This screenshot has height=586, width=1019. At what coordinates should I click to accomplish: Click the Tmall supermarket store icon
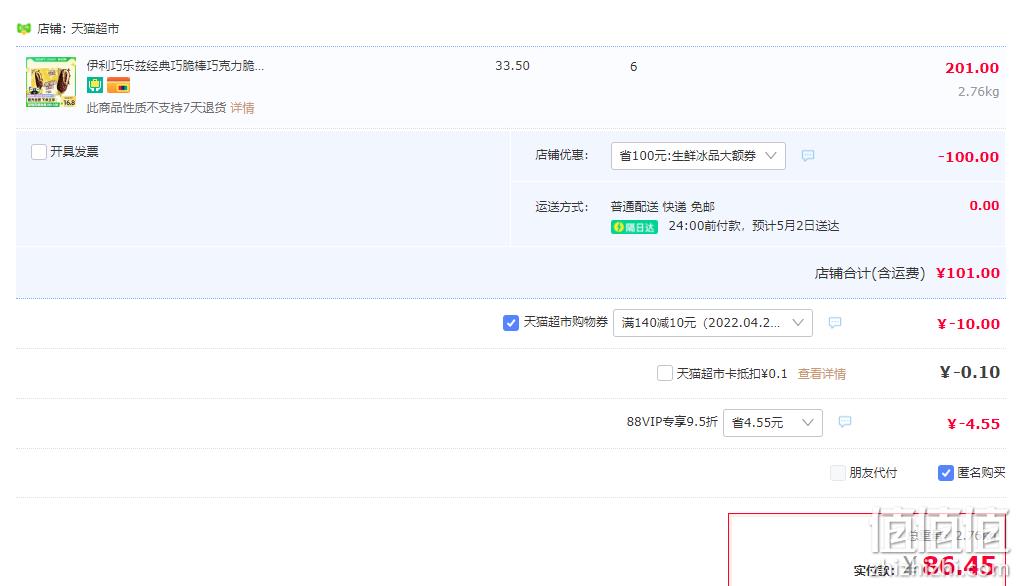(23, 29)
